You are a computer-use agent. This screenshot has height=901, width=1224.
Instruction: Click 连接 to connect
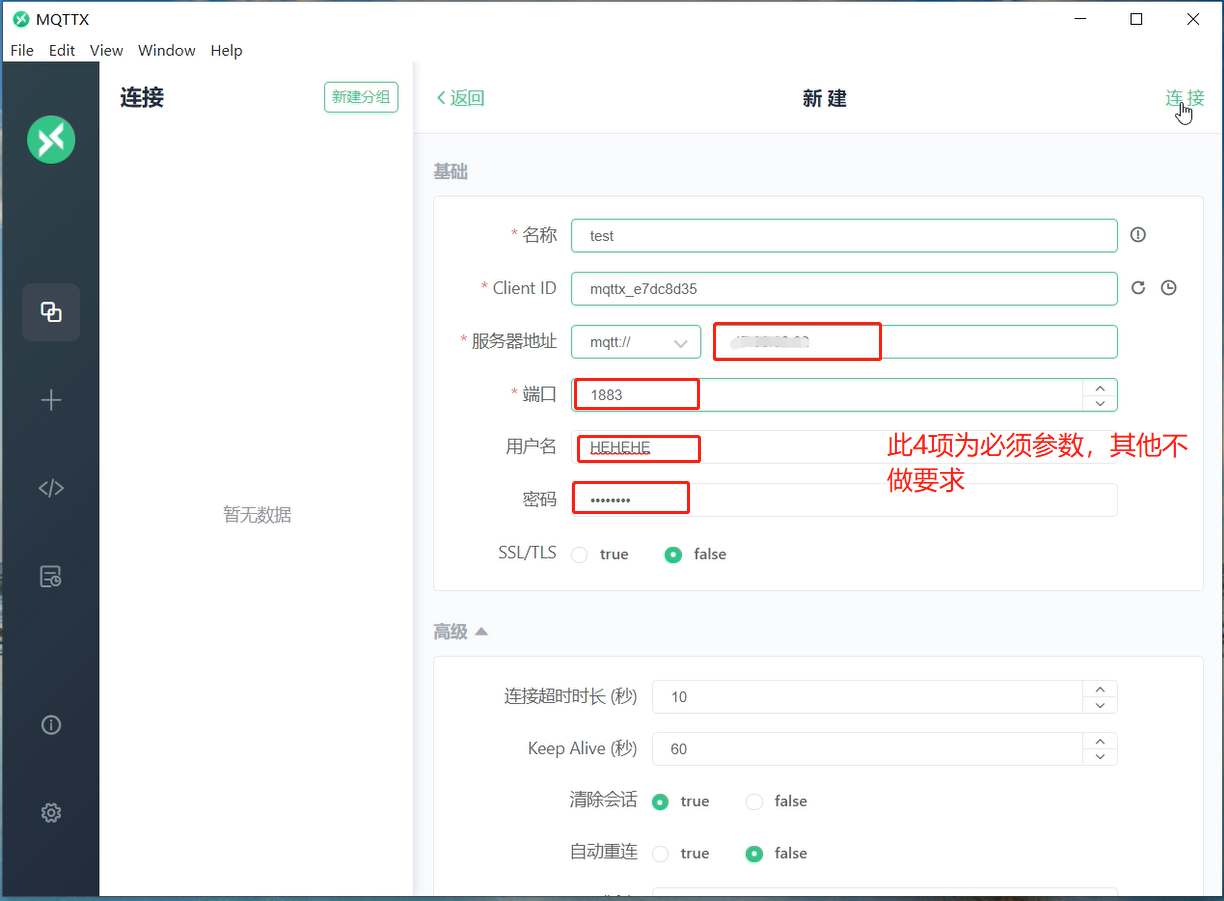coord(1184,98)
